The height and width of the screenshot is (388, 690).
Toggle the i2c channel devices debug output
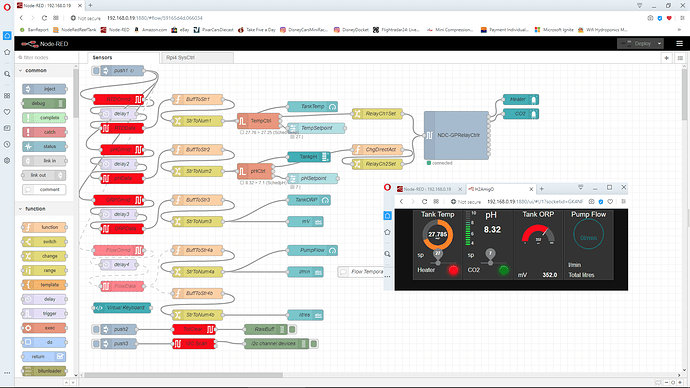click(314, 344)
